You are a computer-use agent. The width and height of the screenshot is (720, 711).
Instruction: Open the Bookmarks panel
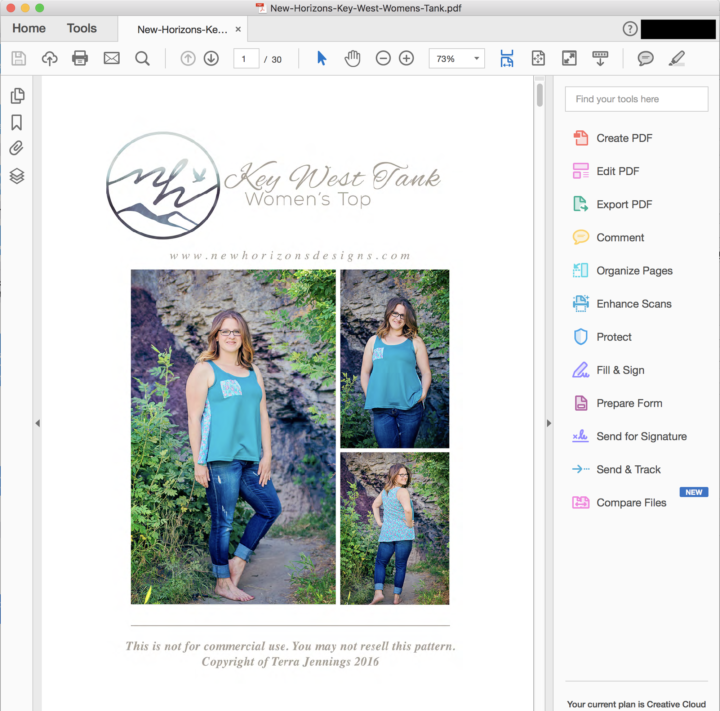pos(17,123)
